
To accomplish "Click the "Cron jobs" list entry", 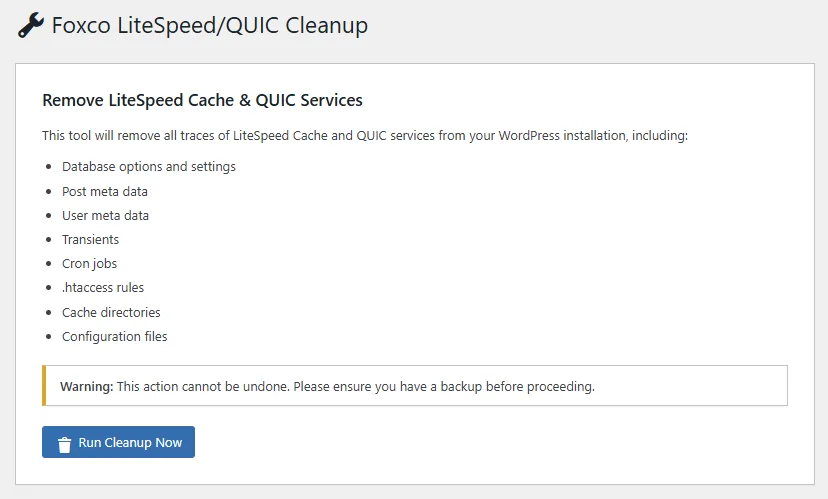I will pos(89,264).
